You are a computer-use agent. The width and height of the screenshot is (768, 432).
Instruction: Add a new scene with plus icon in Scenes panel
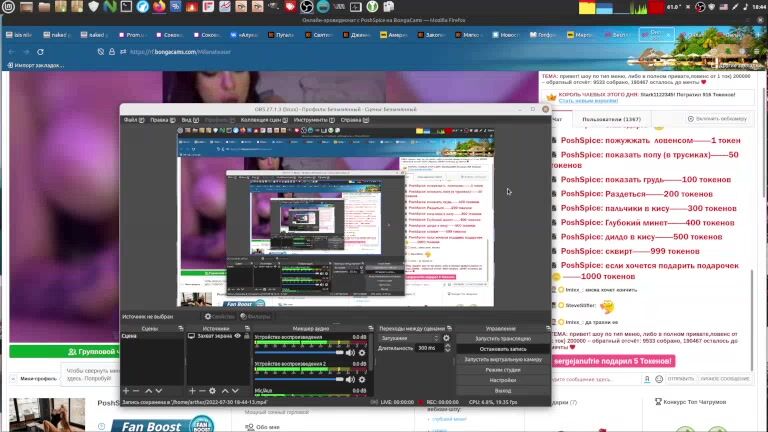pos(125,391)
